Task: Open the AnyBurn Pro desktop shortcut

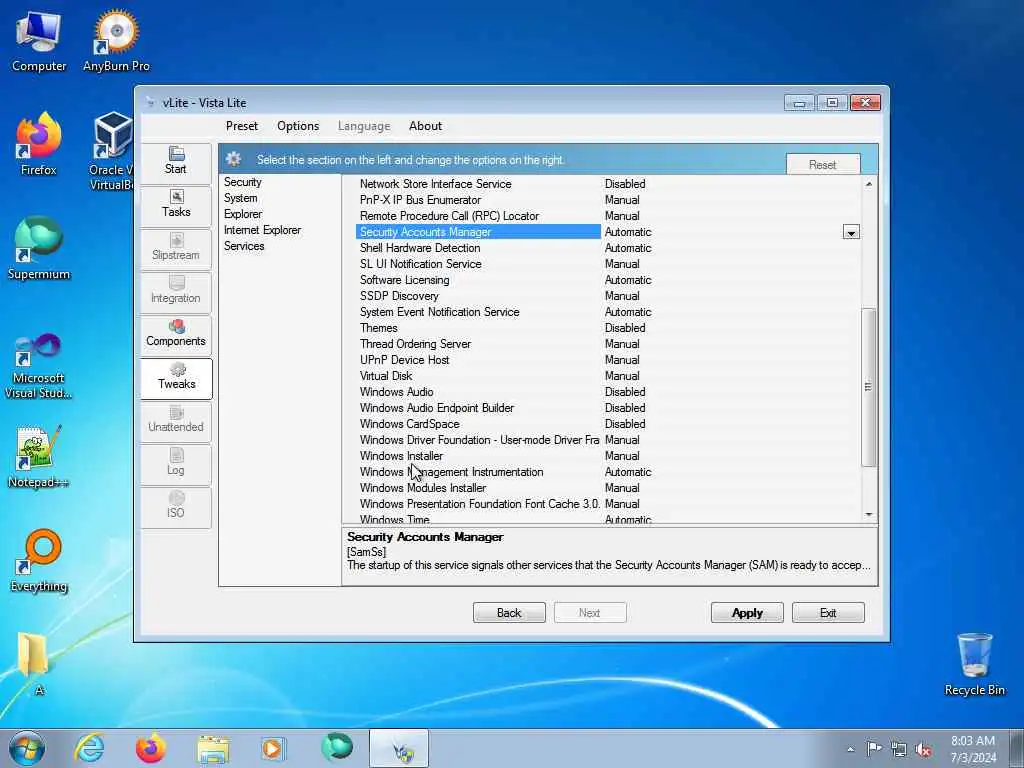Action: pos(116,40)
